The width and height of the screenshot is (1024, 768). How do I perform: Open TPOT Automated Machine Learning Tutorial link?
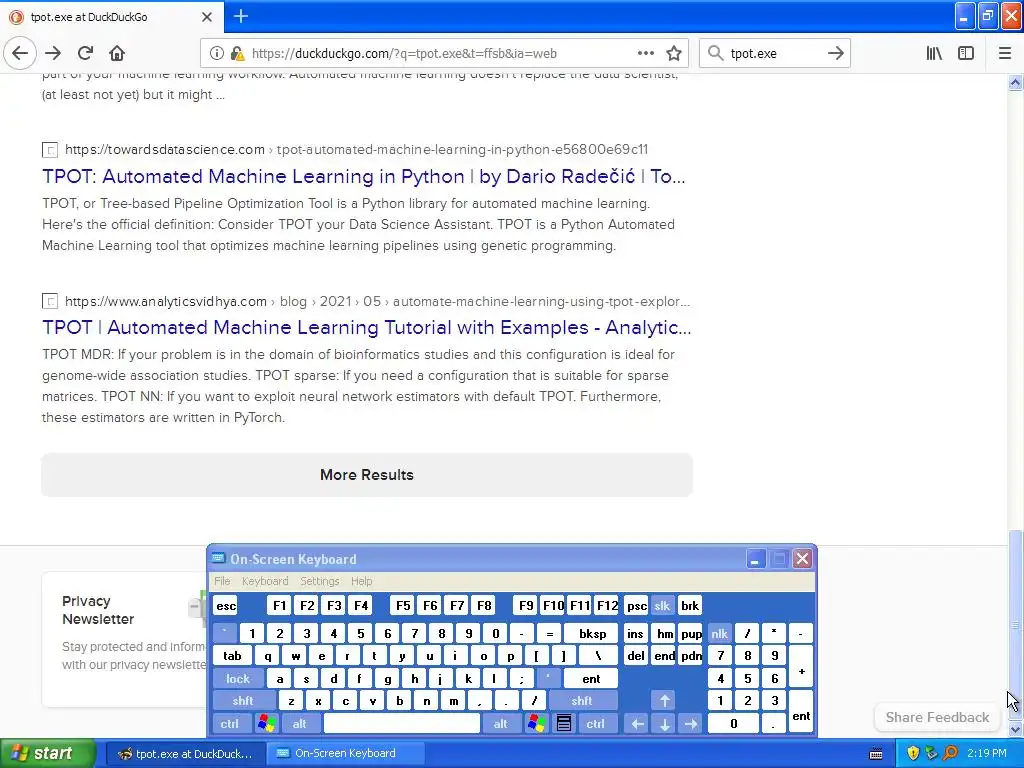point(366,327)
